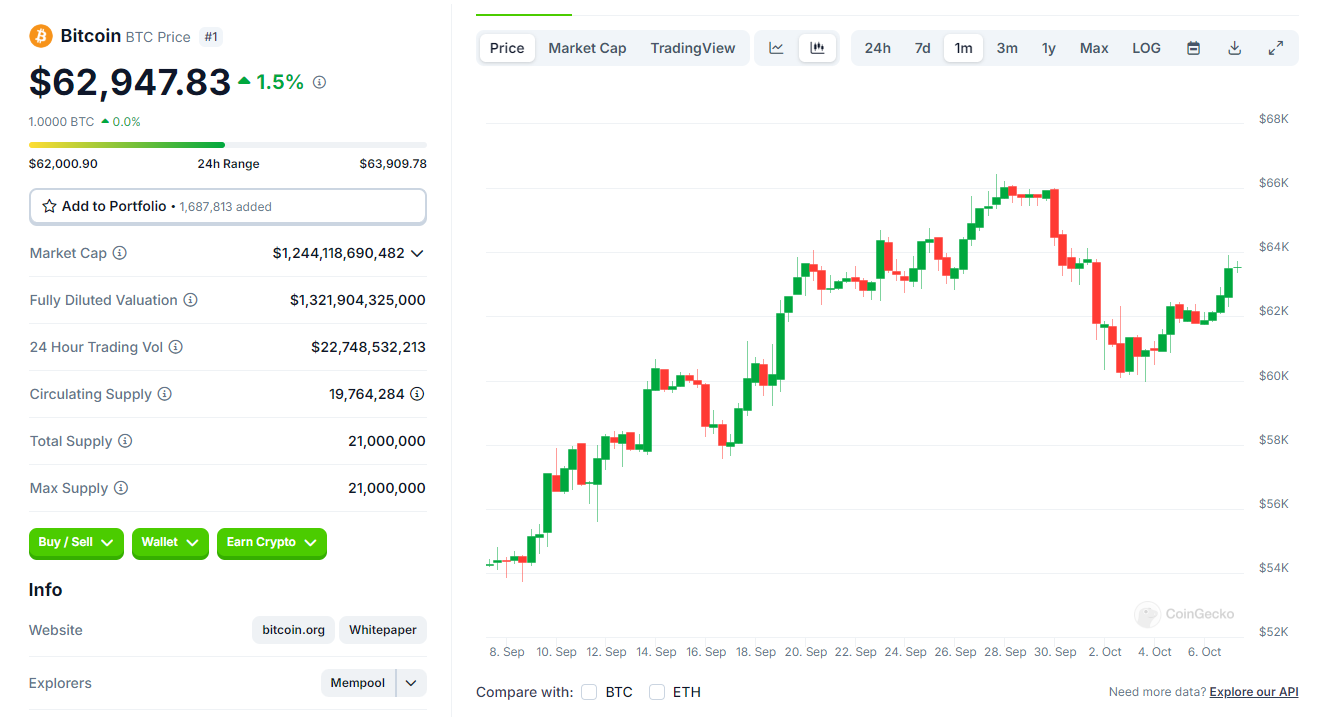Click the #1 rank badge

[211, 37]
